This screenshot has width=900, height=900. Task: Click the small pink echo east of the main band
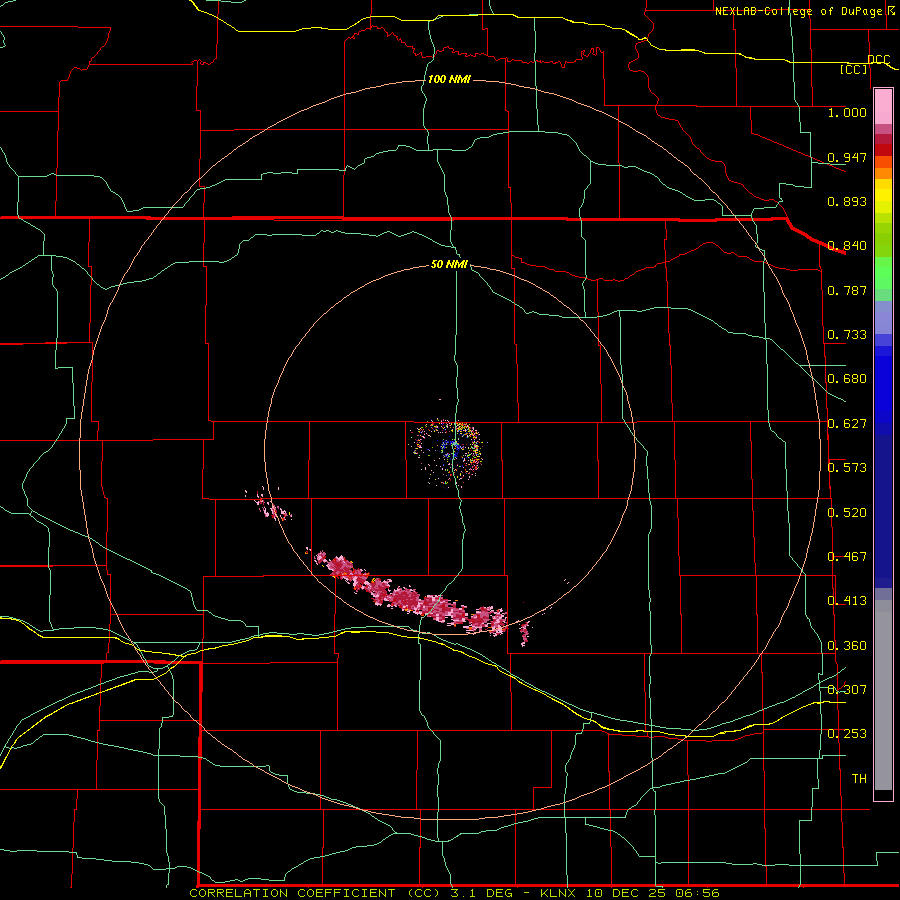pos(525,633)
